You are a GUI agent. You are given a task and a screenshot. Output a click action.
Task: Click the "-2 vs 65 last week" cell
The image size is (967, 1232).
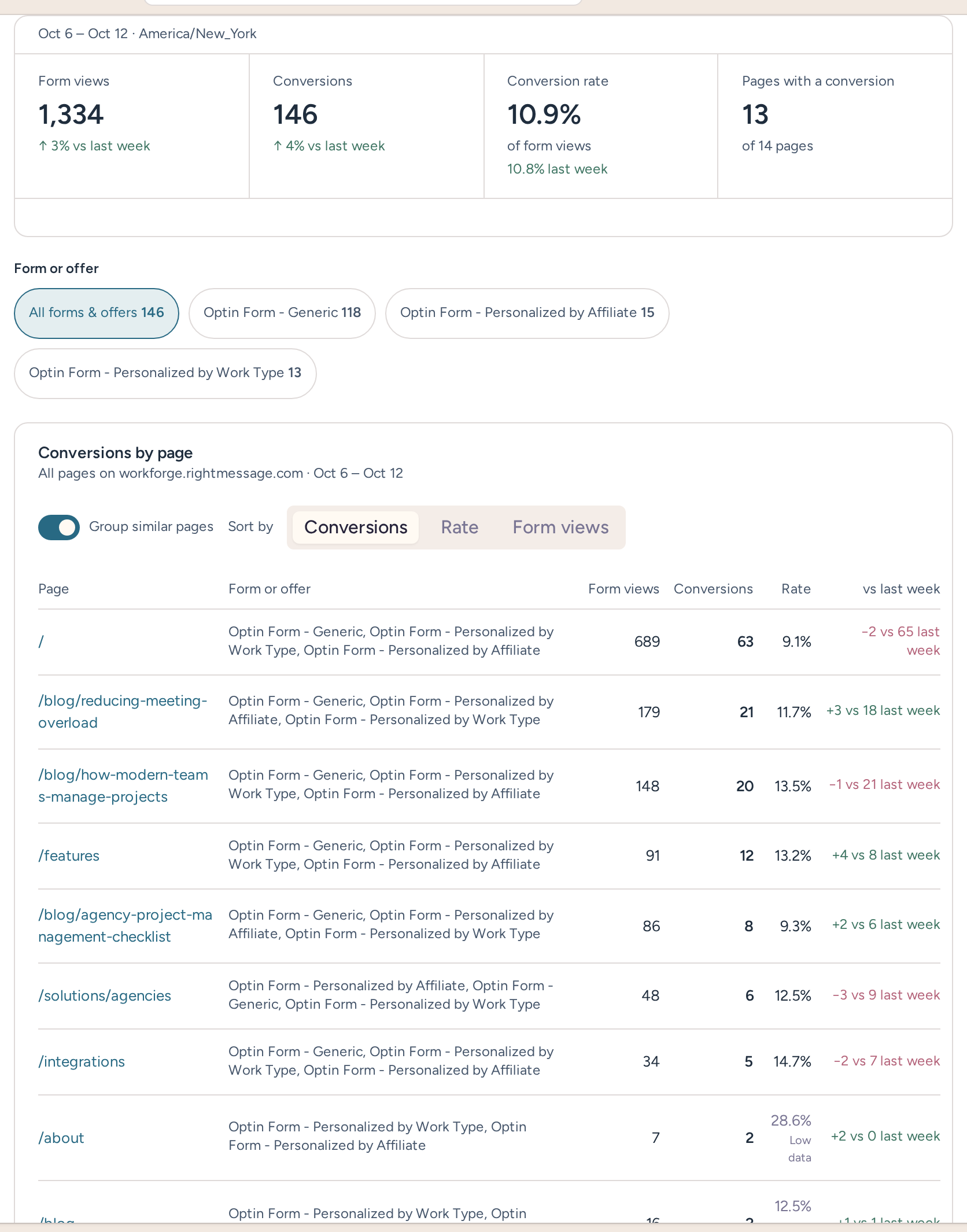point(900,641)
